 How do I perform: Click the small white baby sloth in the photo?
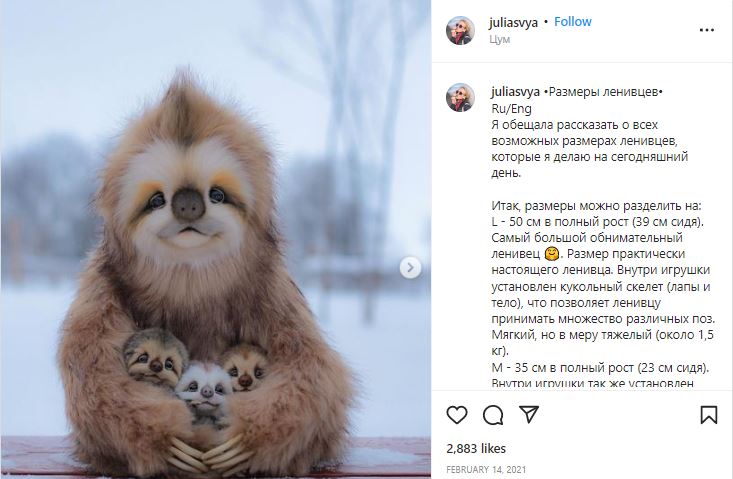coord(204,390)
